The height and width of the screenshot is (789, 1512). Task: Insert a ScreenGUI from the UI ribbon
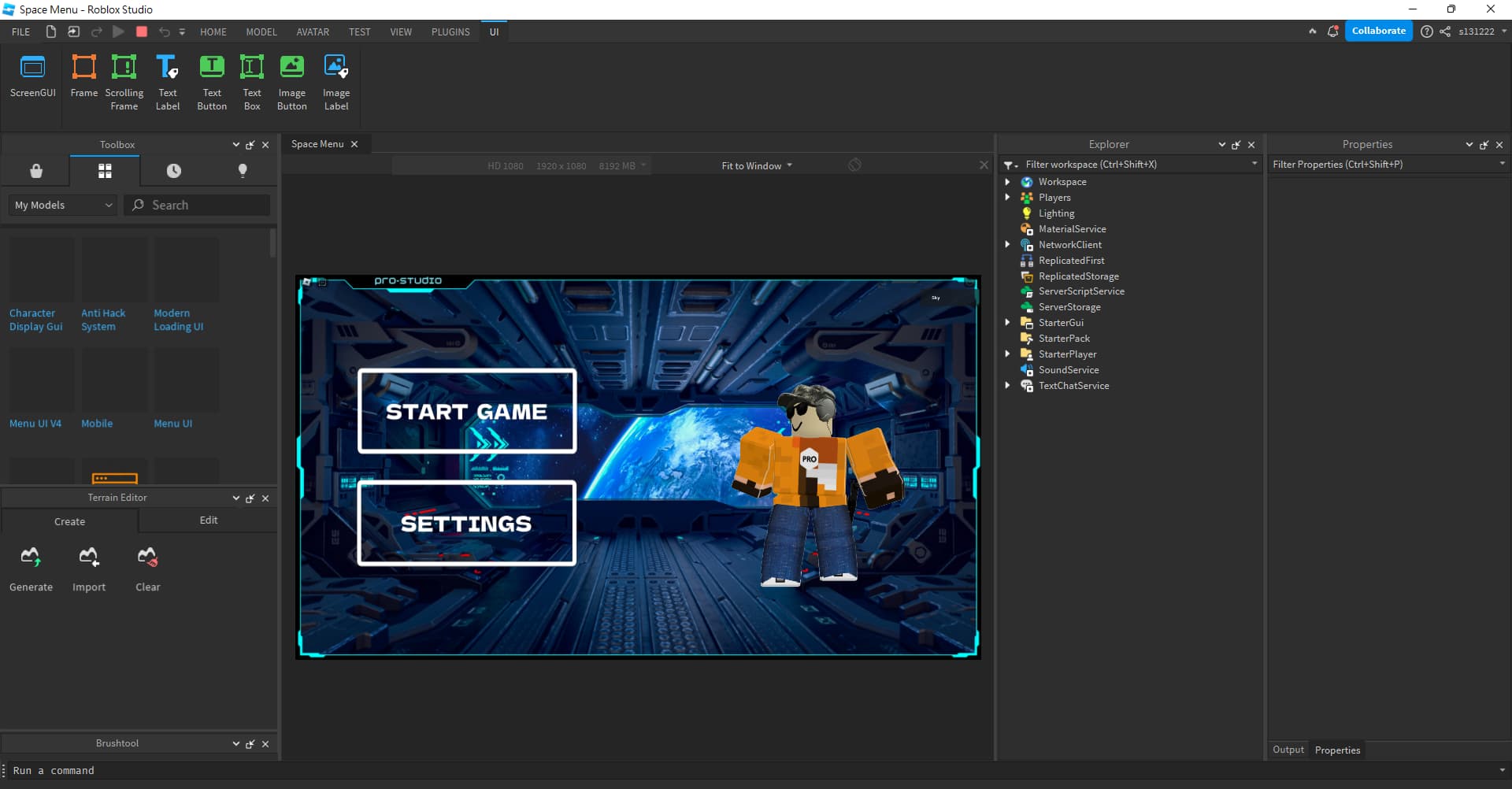pos(32,79)
